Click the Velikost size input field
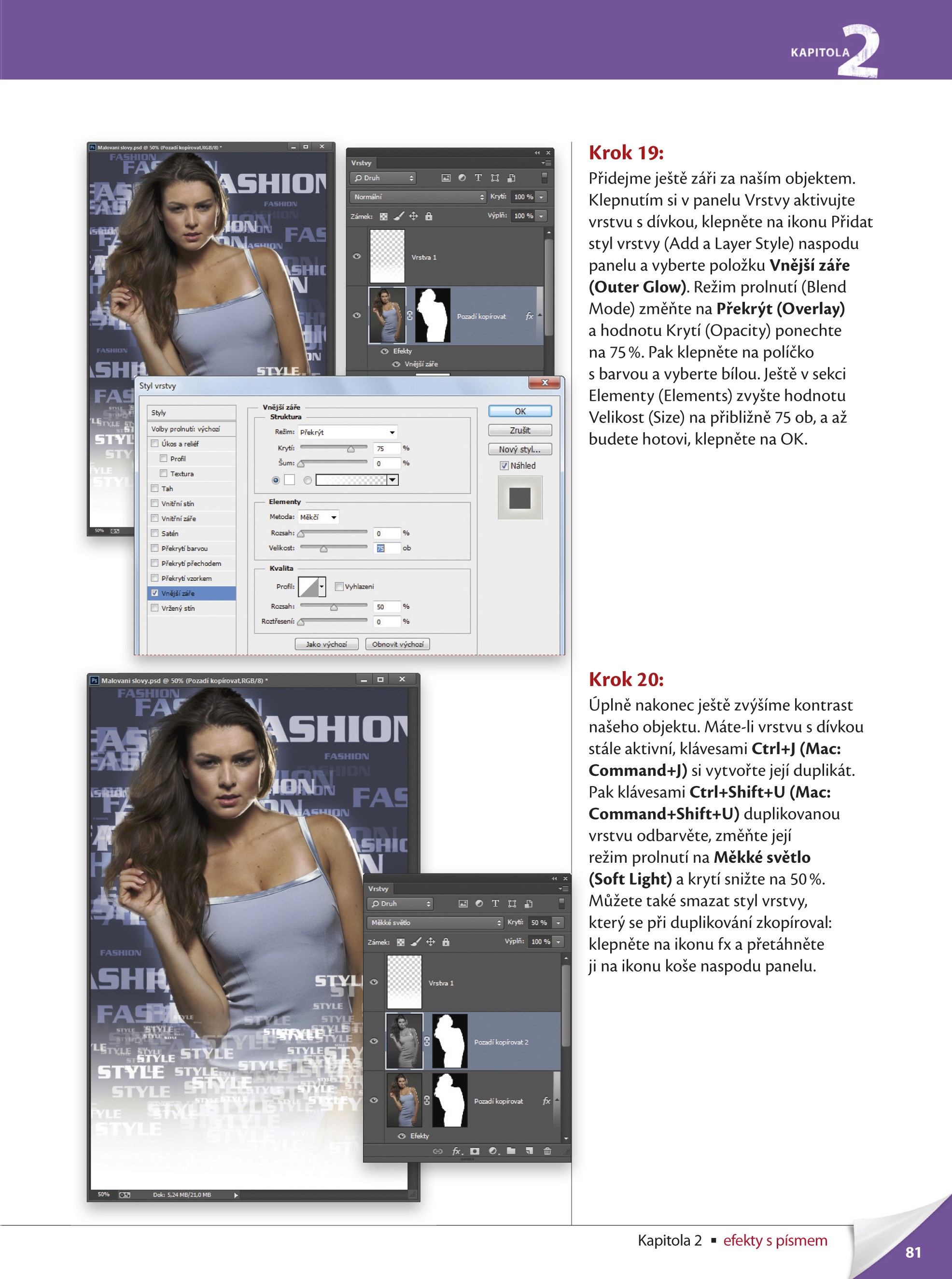 (x=387, y=548)
